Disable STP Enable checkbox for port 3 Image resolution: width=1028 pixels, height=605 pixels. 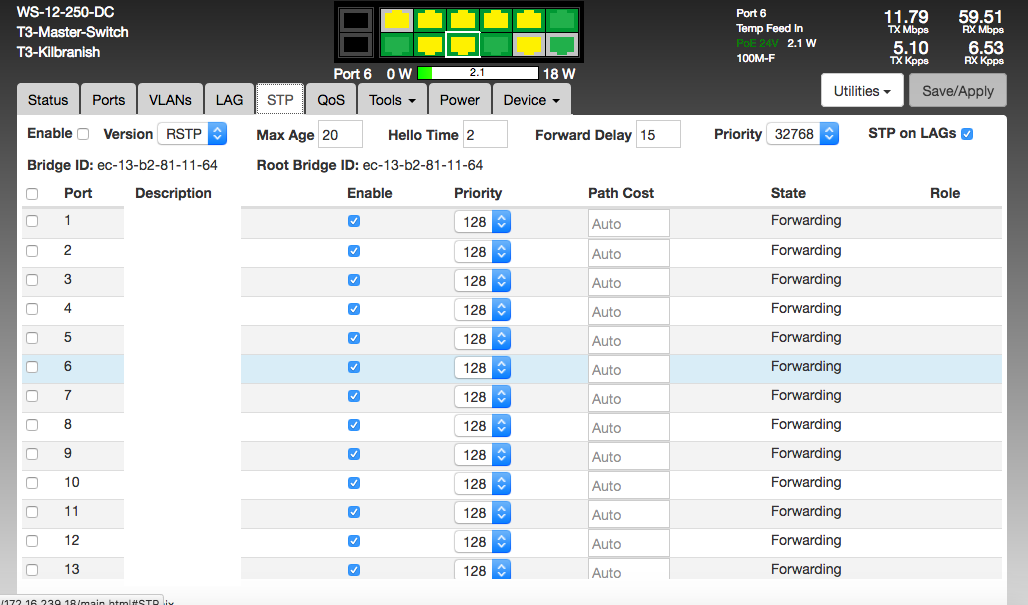354,280
